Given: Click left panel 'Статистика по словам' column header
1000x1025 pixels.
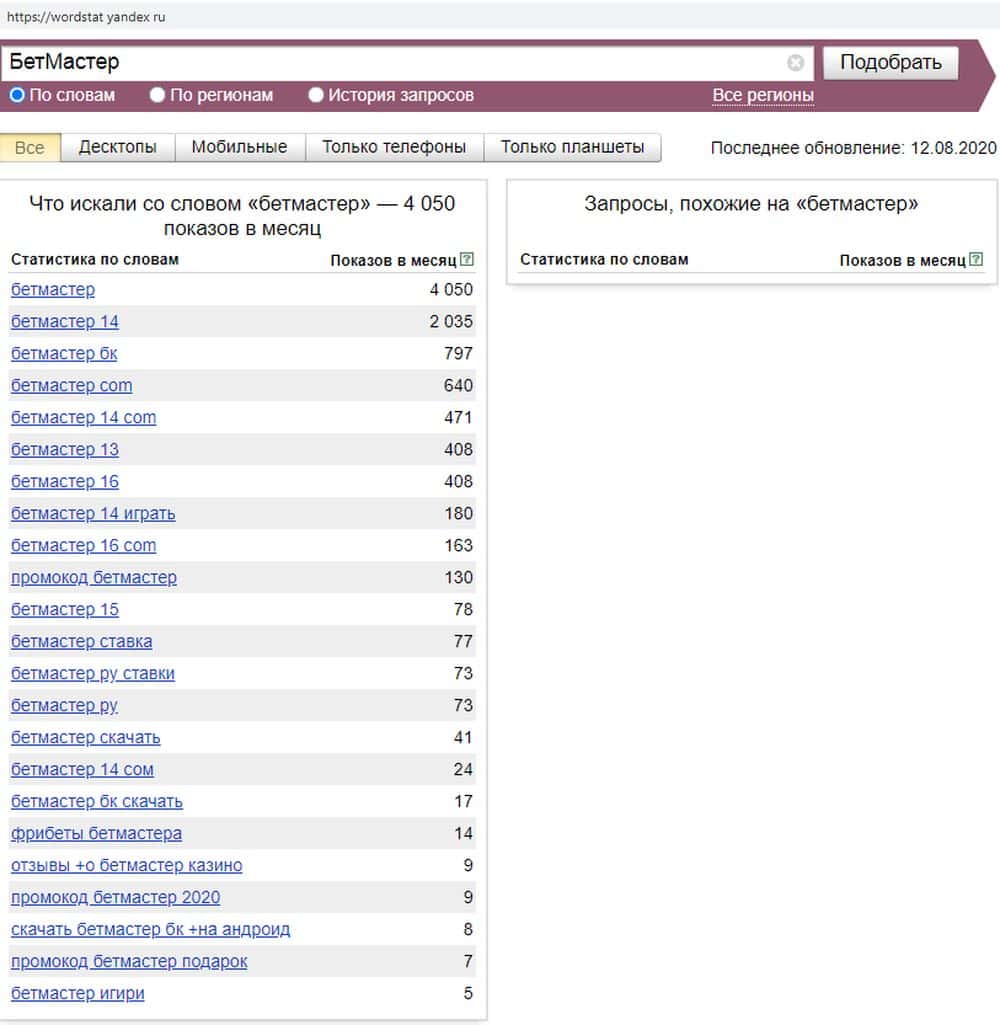Looking at the screenshot, I should [95, 260].
